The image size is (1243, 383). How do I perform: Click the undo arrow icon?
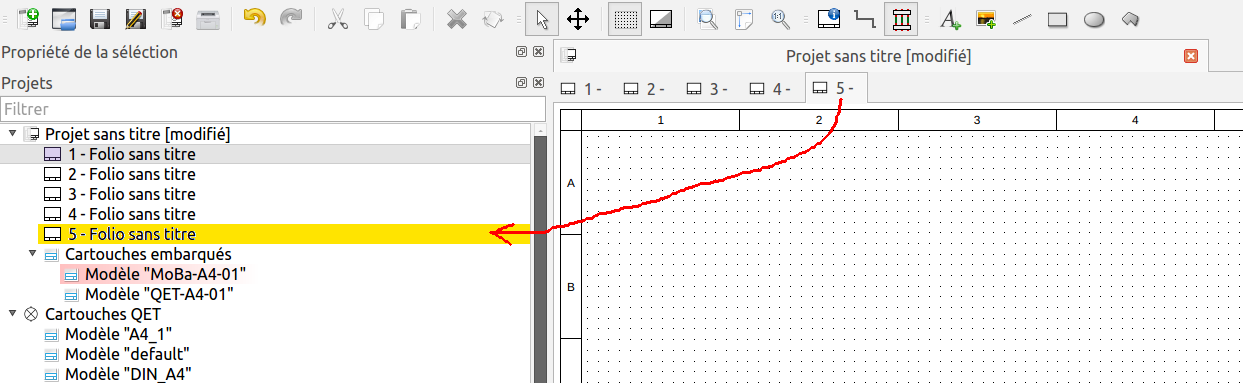click(x=255, y=18)
